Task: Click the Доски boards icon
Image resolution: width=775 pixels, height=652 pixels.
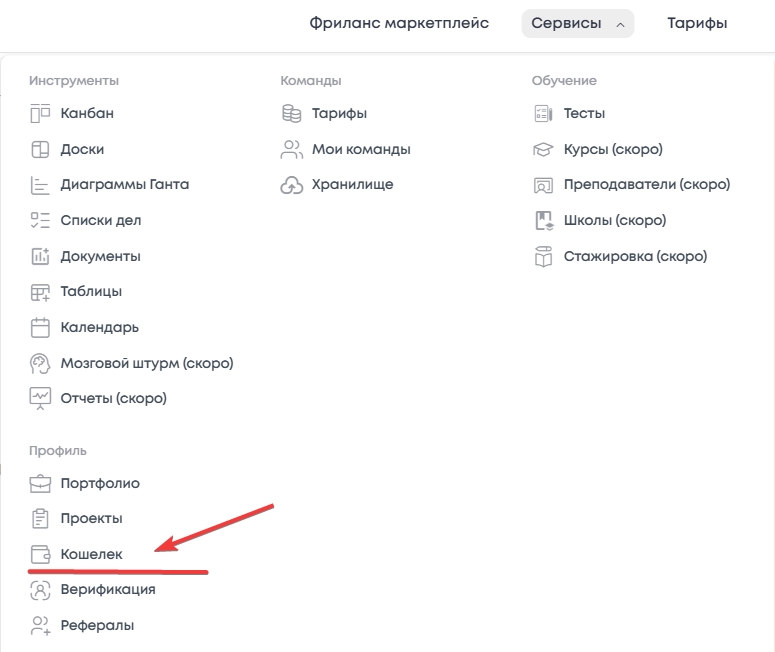Action: 40,149
